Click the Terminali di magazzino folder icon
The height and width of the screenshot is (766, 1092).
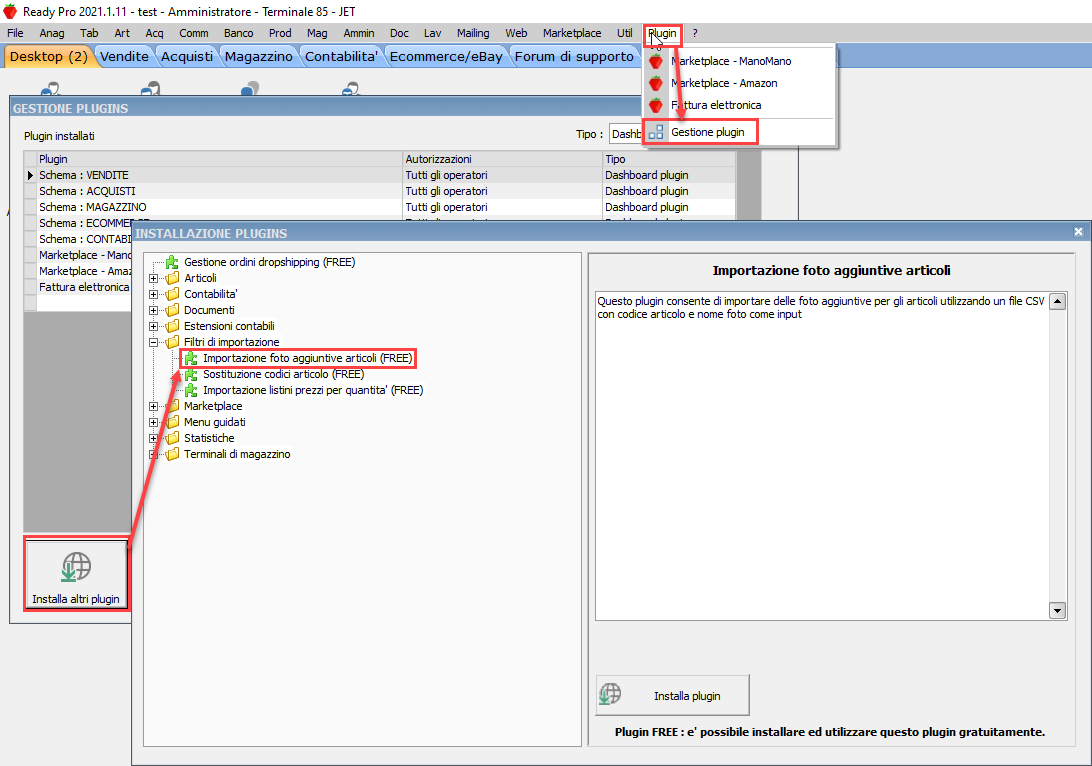tap(172, 455)
